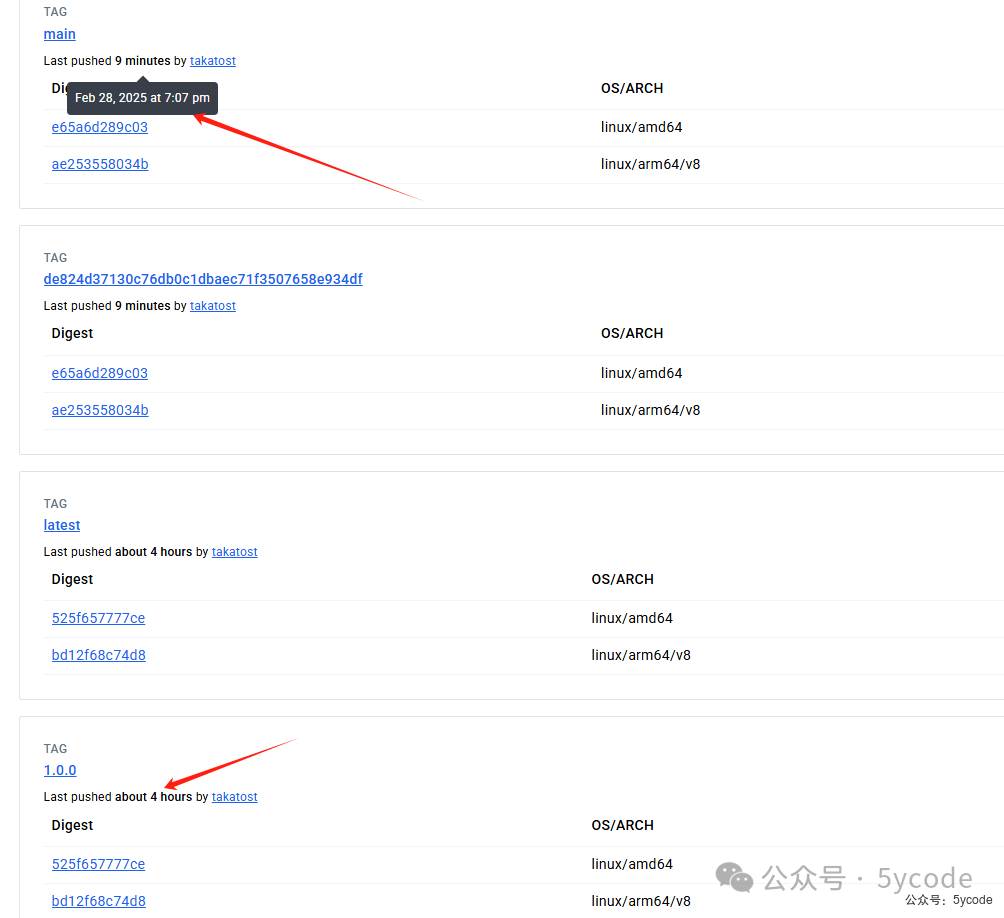Click OS/ARCH header in main tag table
The width and height of the screenshot is (1004, 918).
(632, 88)
